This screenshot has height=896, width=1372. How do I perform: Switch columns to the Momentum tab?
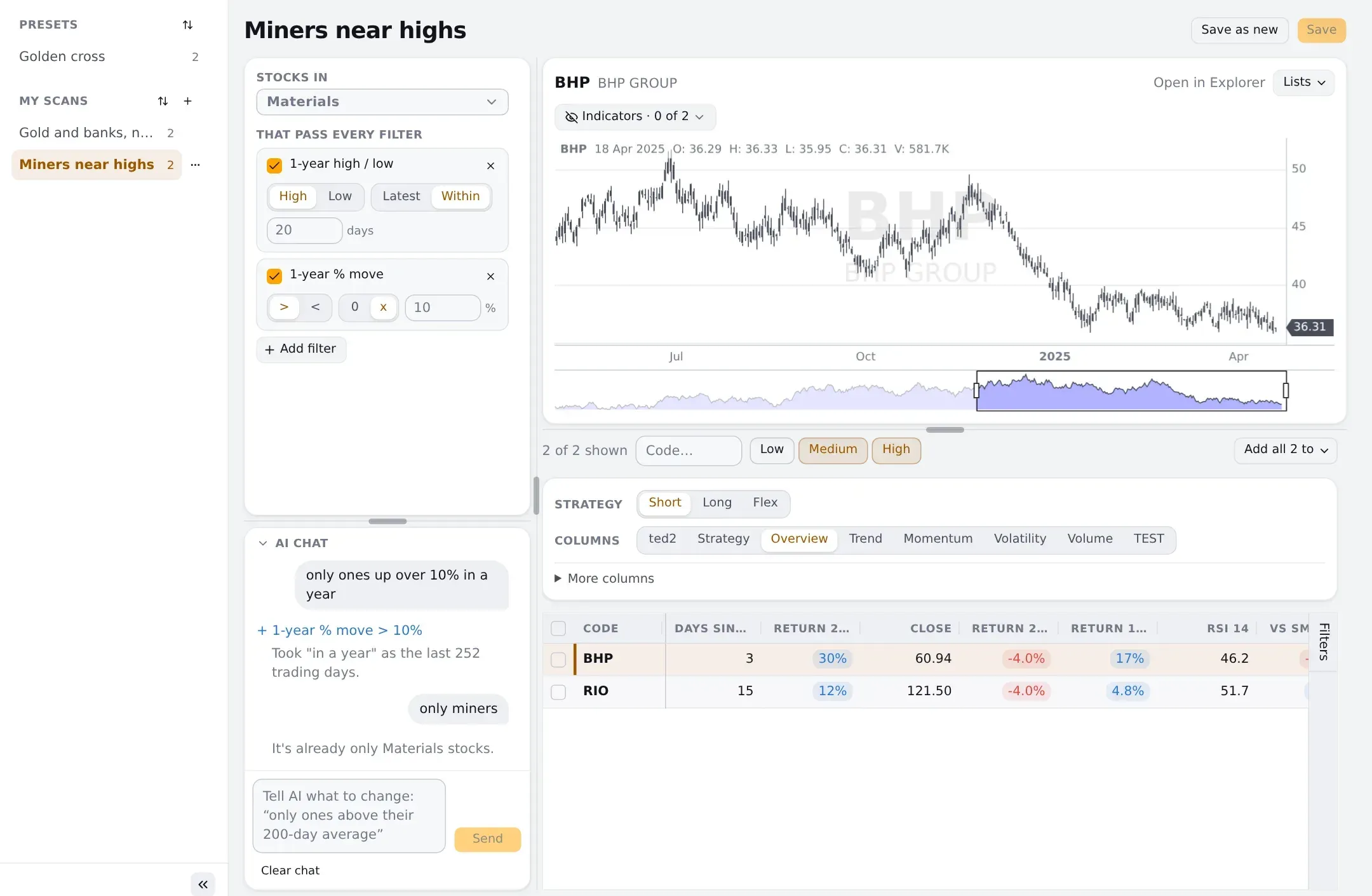938,539
